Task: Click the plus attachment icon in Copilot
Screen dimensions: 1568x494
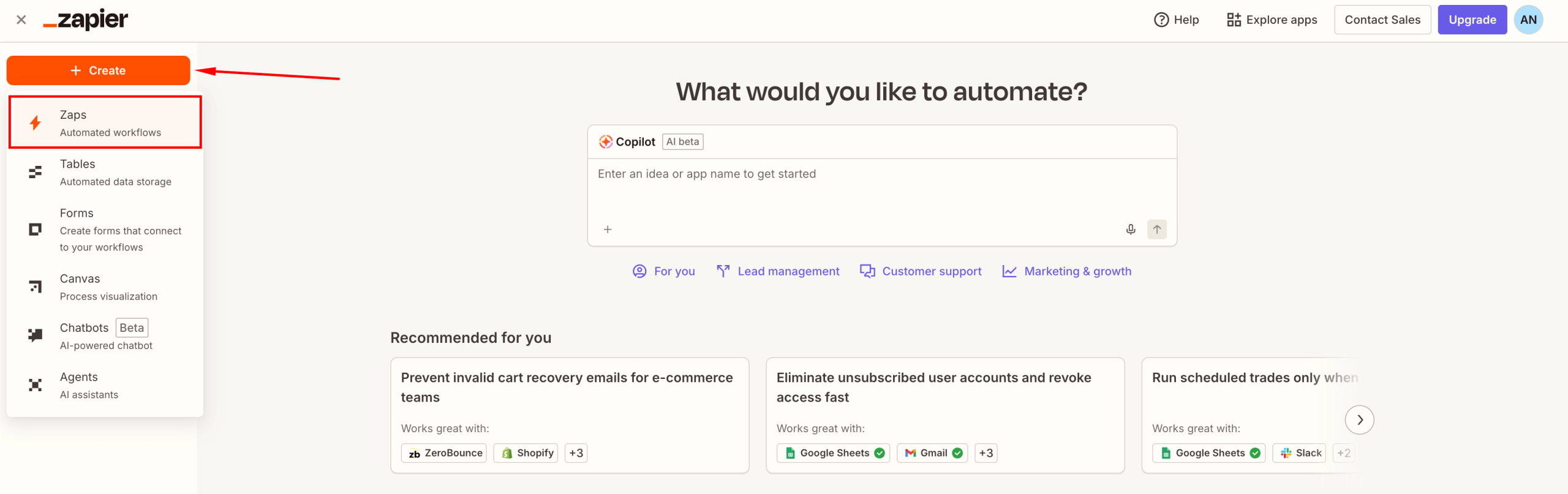Action: (x=608, y=230)
